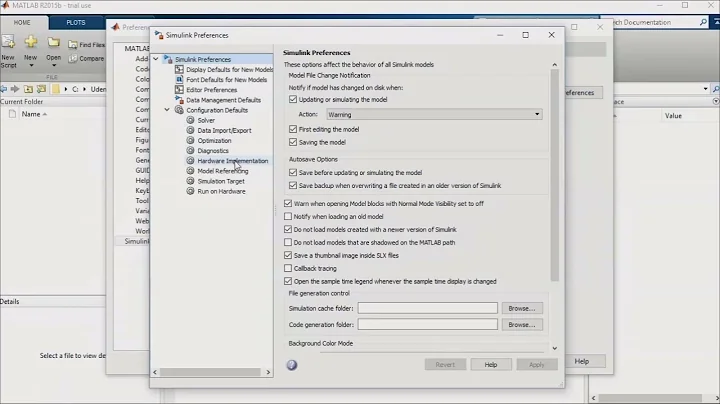Click the Run on Hardware gear icon
The height and width of the screenshot is (404, 720).
(190, 191)
